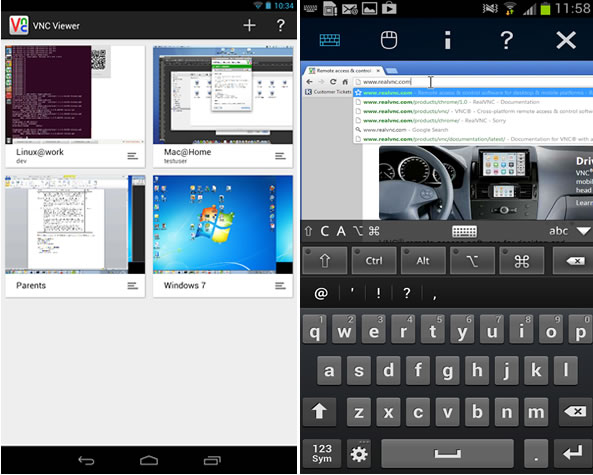Click the remote browser home icon

point(345,82)
